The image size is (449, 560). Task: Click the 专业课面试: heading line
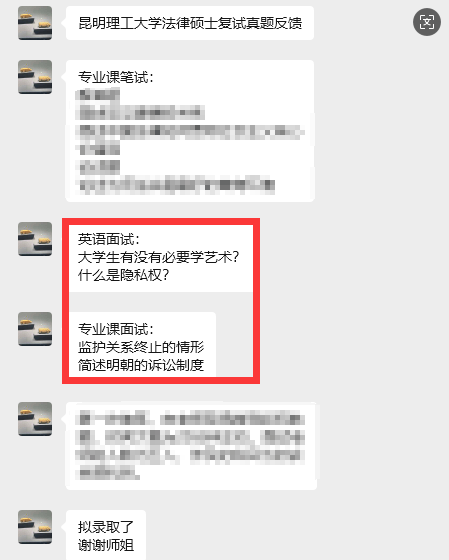coord(116,329)
